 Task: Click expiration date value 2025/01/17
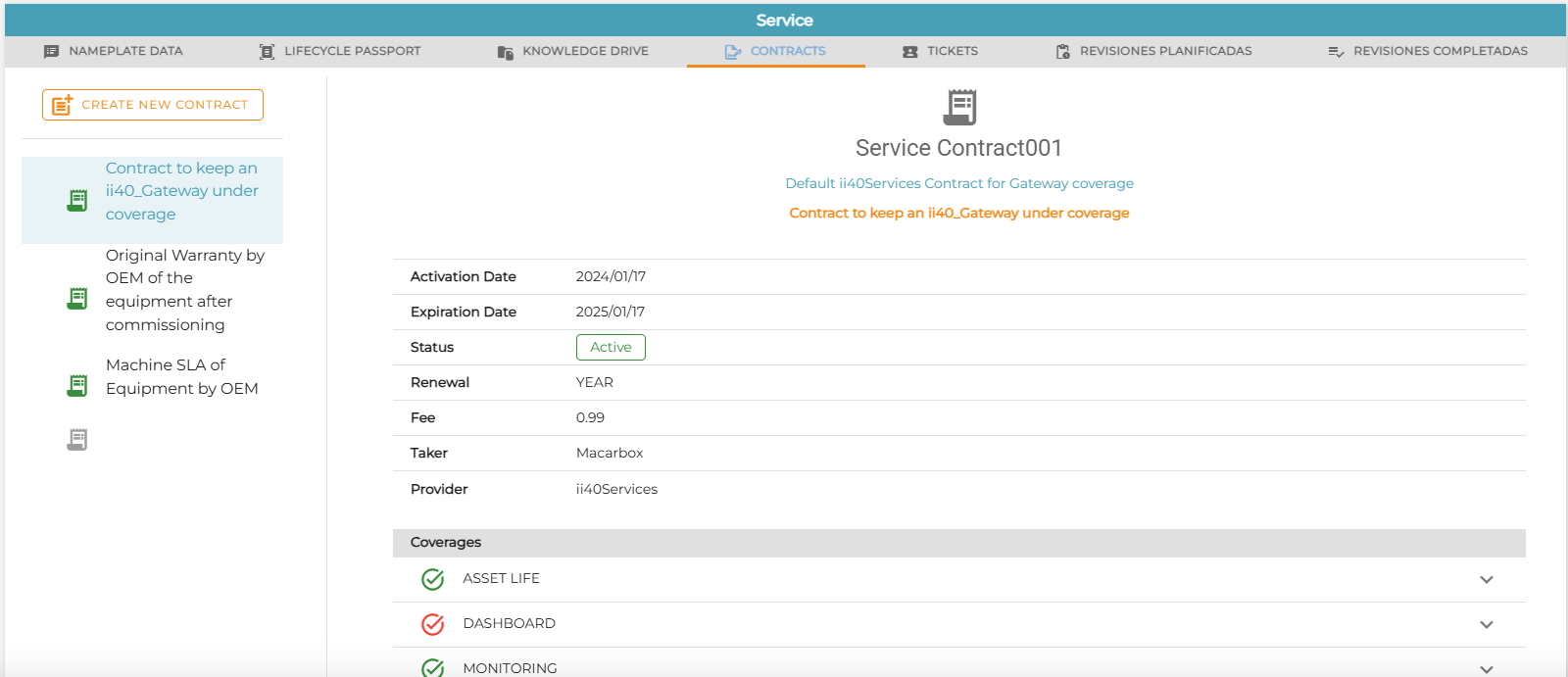tap(611, 312)
